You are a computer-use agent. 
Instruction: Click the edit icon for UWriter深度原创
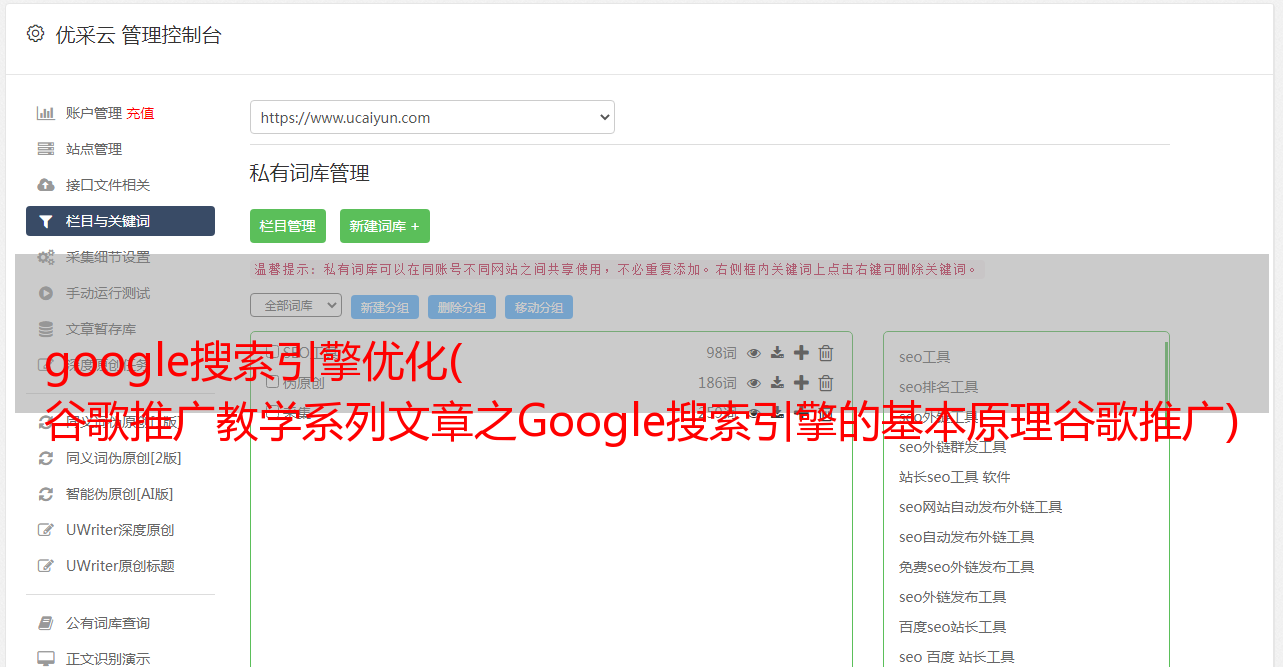[46, 530]
